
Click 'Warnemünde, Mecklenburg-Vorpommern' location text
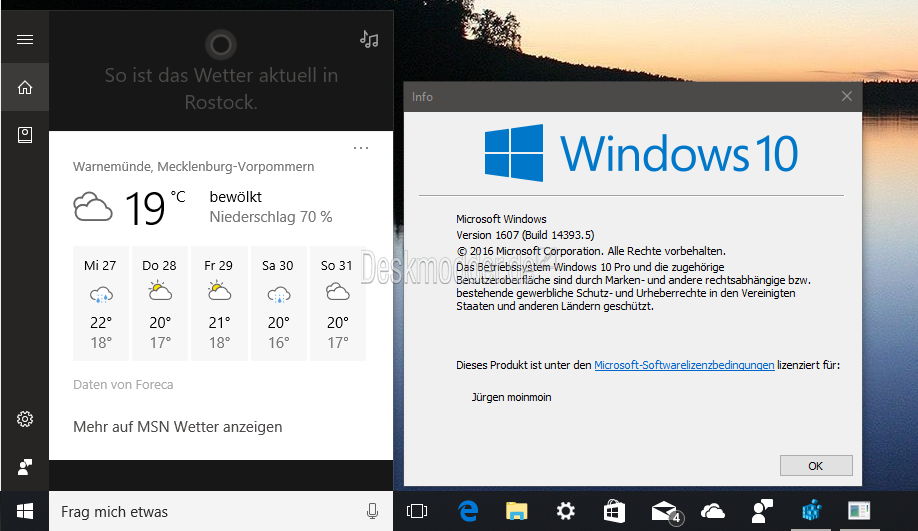coord(193,166)
